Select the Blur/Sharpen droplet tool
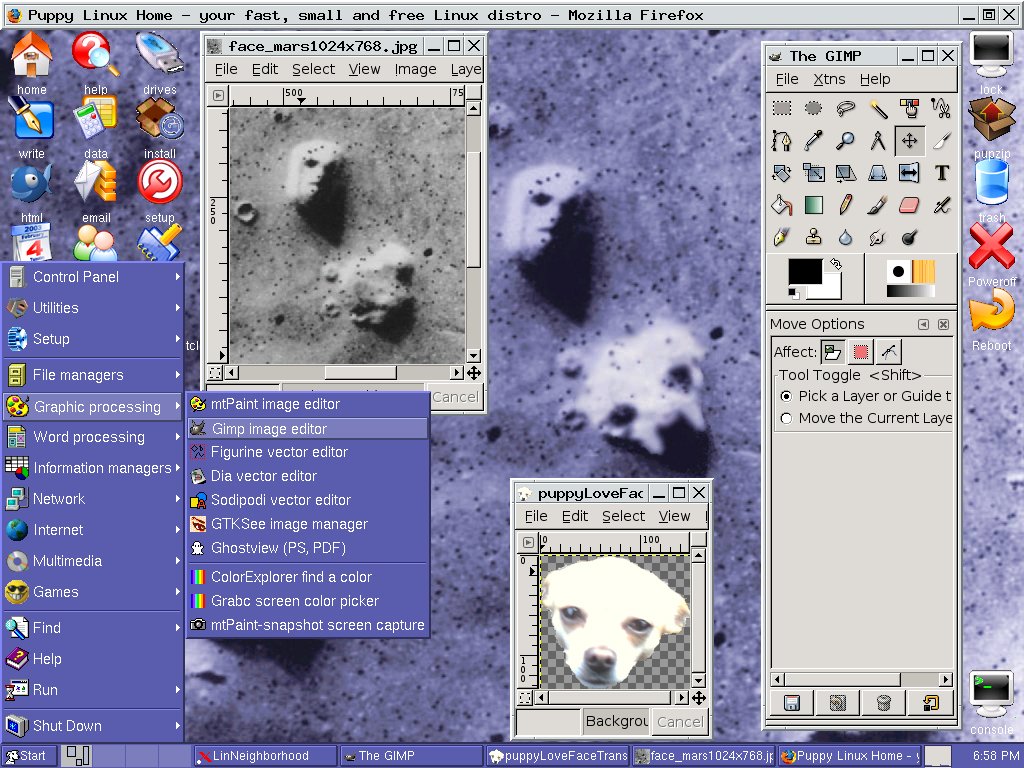 pyautogui.click(x=845, y=237)
